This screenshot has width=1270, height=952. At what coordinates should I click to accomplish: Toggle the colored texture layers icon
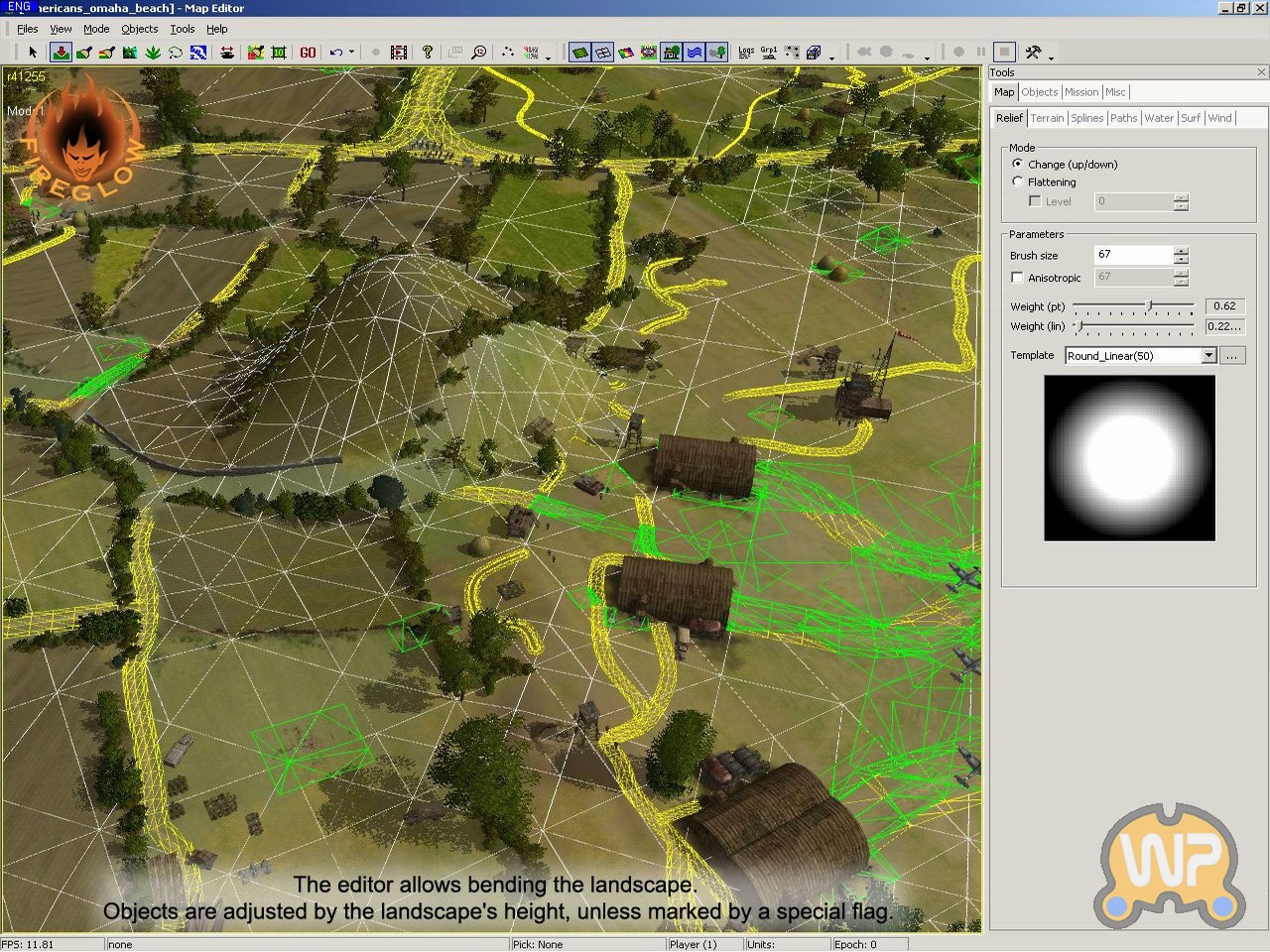pos(626,52)
